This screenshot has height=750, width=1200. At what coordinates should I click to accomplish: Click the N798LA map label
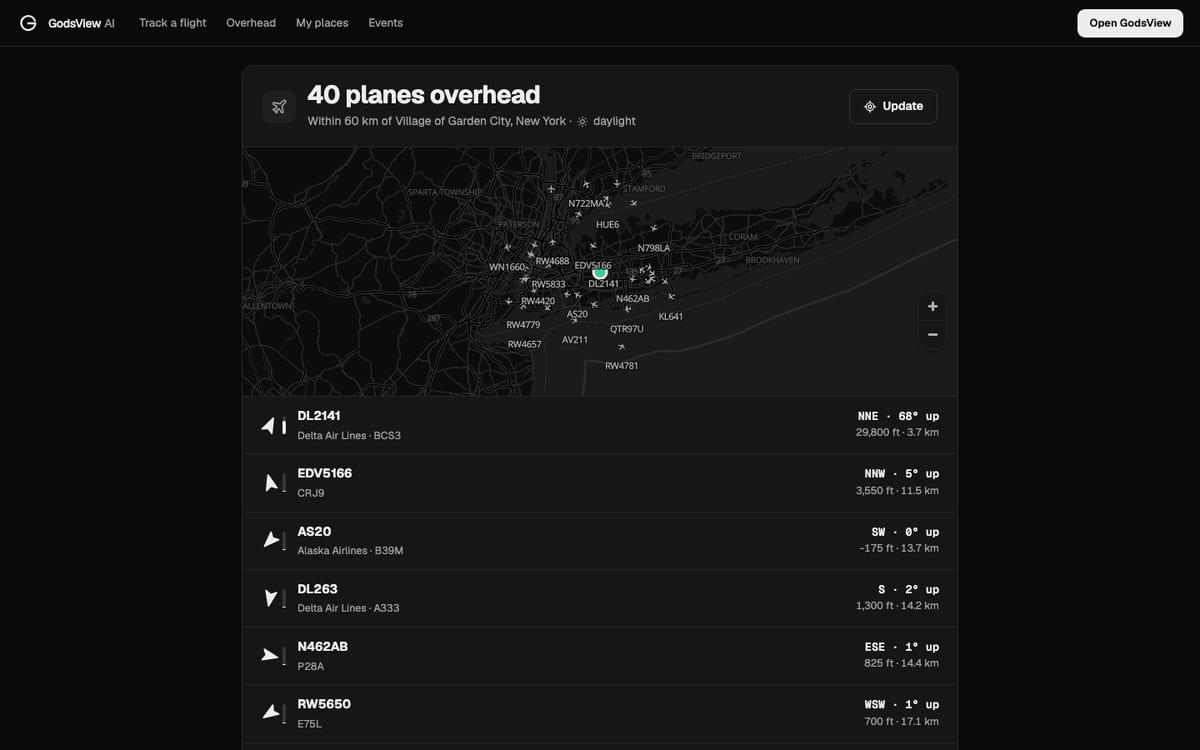tap(654, 248)
